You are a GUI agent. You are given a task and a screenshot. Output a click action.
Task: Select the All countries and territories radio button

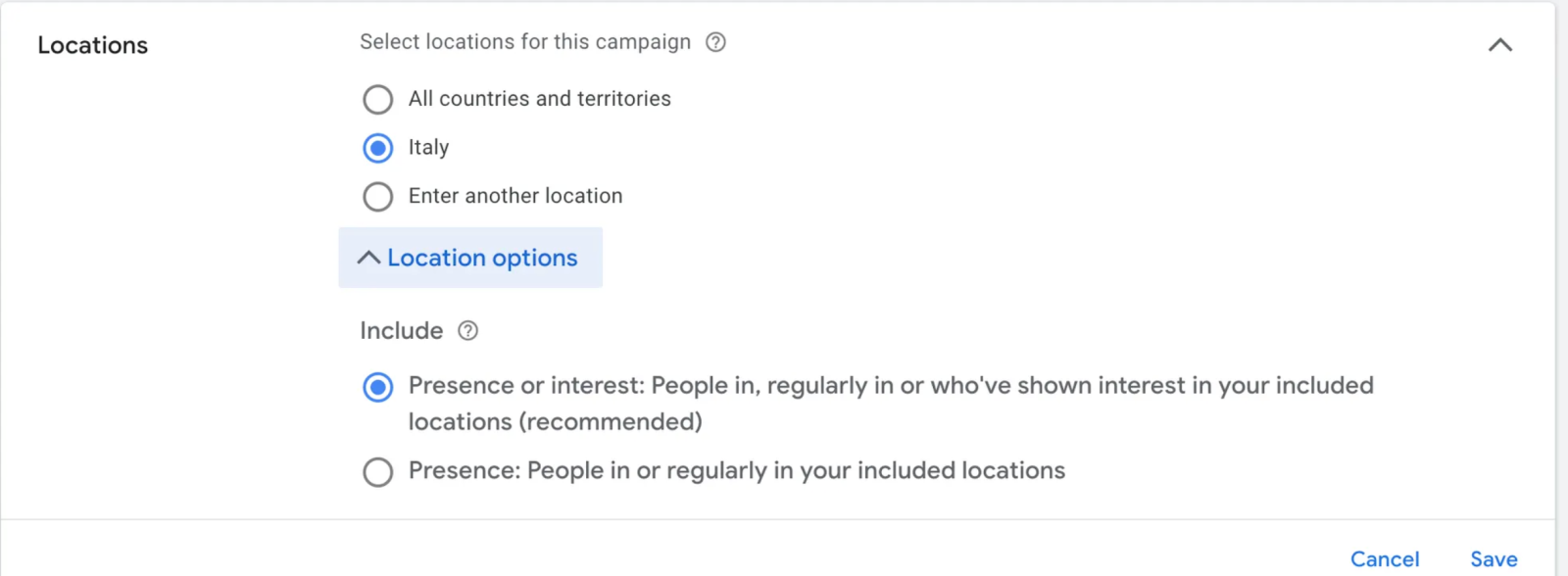point(377,99)
